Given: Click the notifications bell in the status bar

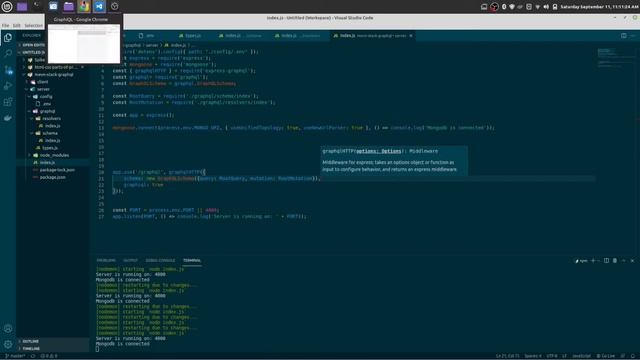Looking at the screenshot, I should [633, 356].
